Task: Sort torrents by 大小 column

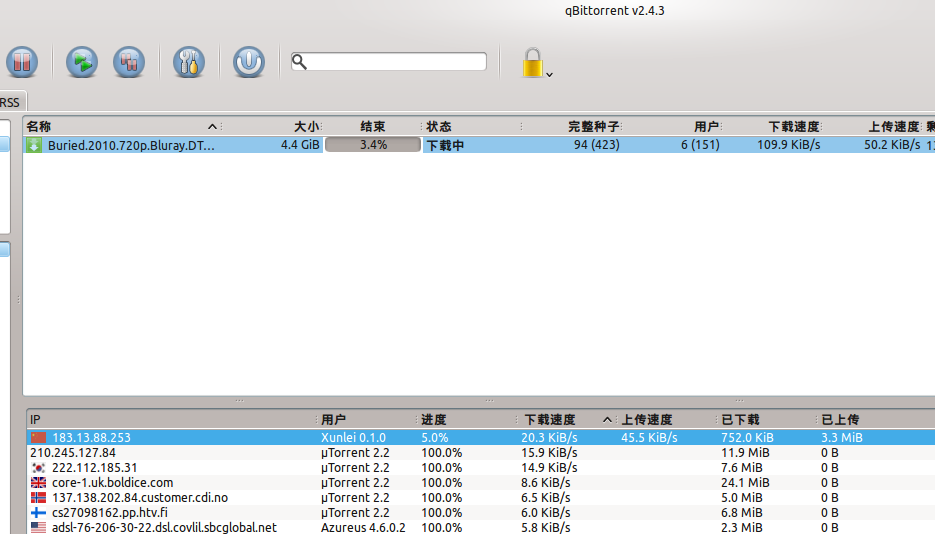Action: 273,126
